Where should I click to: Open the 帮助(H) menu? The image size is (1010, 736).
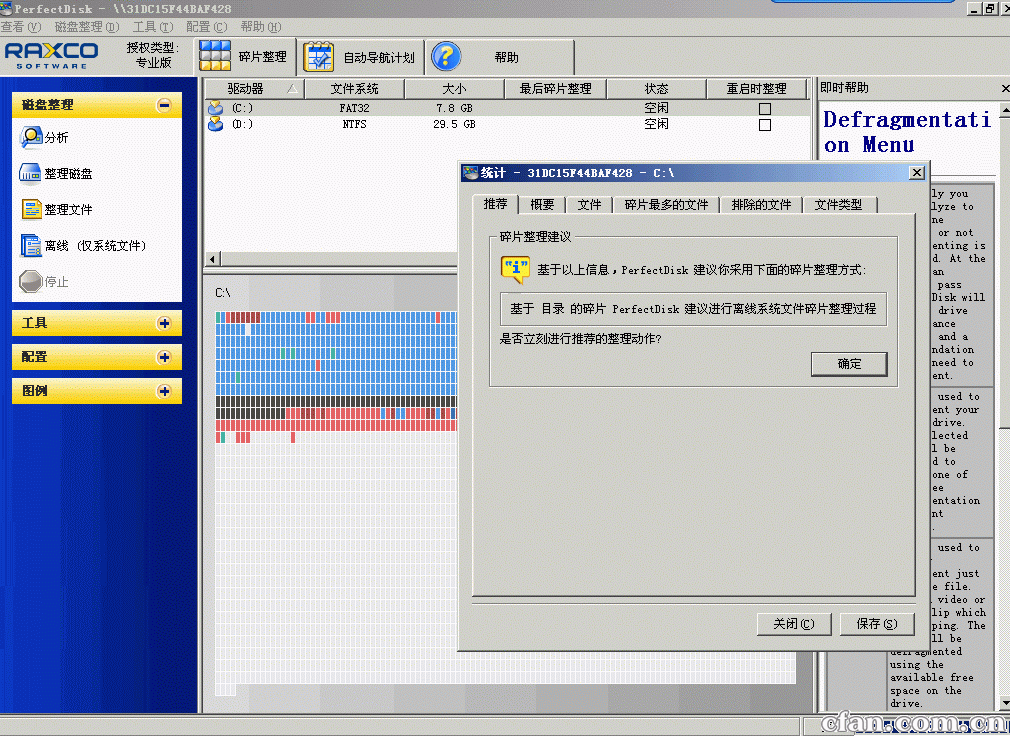click(260, 26)
